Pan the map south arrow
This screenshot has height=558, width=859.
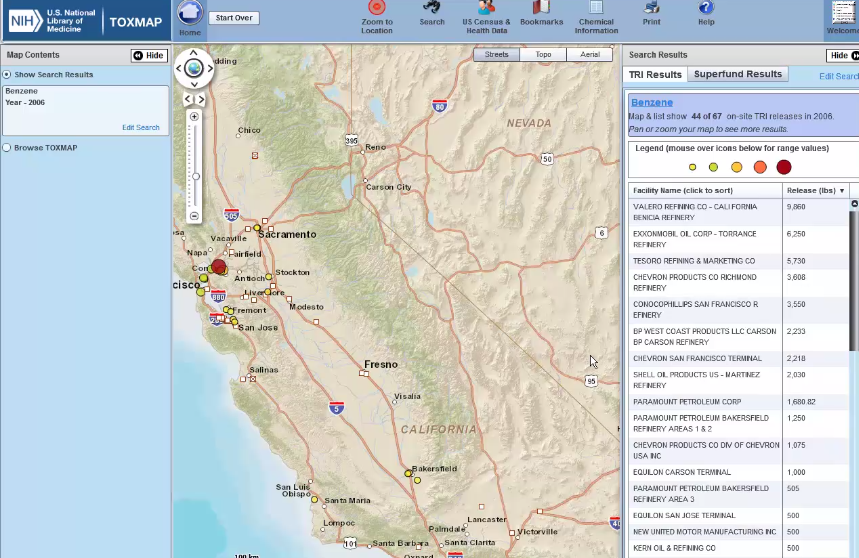pos(194,84)
